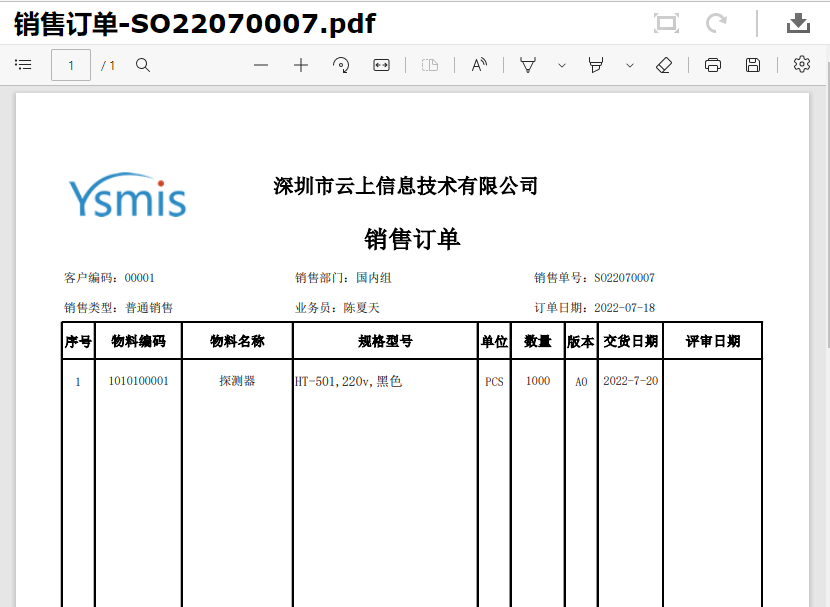Screen dimensions: 830x607
Task: Click the total page count "/ 1"
Action: click(108, 65)
